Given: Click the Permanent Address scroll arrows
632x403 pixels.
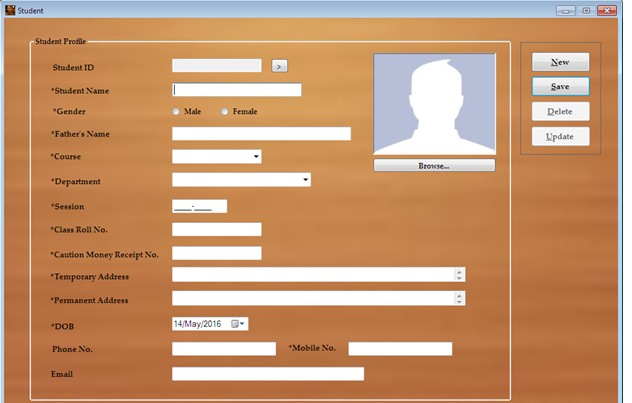Looking at the screenshot, I should (459, 298).
